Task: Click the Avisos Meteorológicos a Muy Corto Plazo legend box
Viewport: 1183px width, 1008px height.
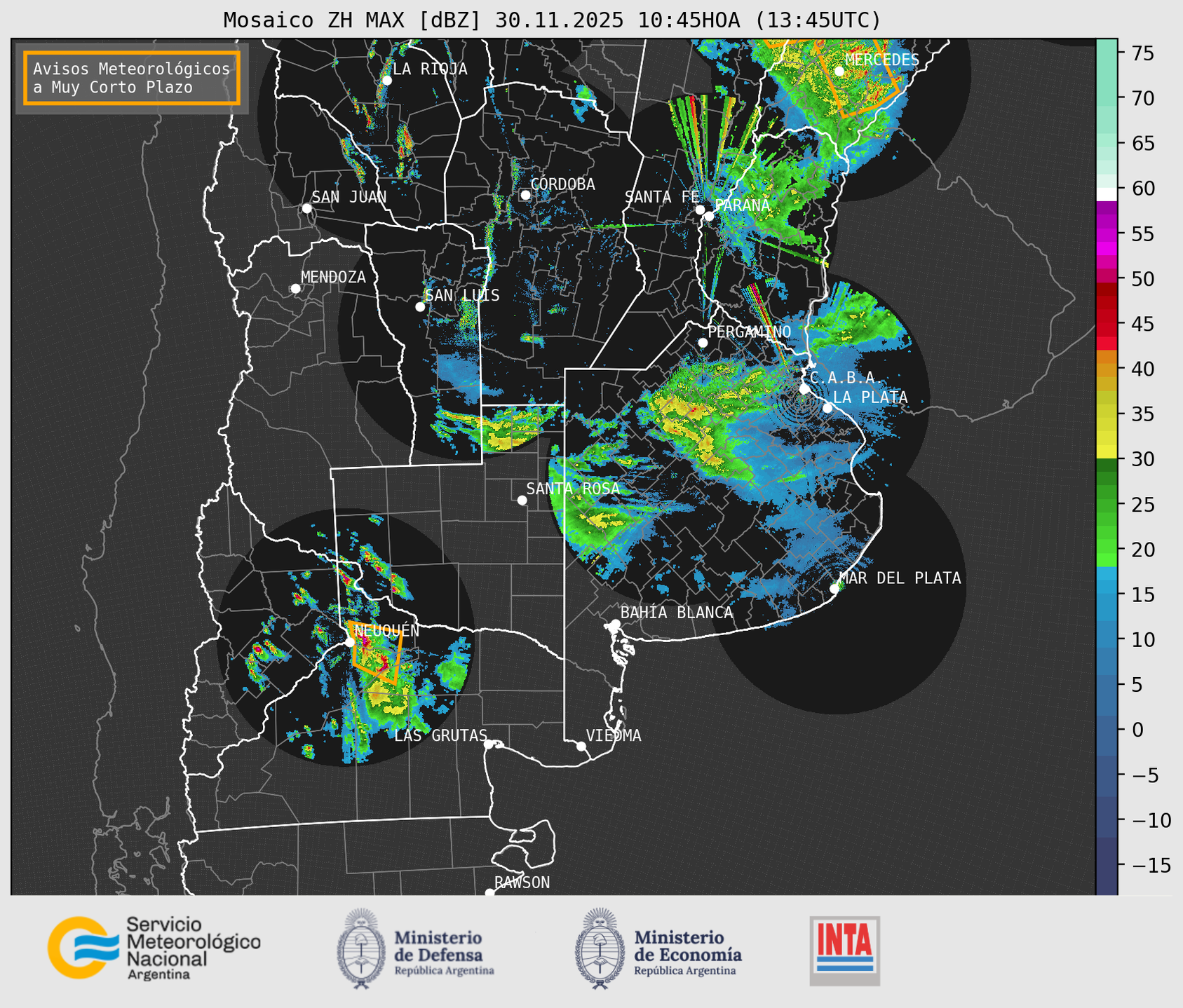Action: tap(132, 78)
